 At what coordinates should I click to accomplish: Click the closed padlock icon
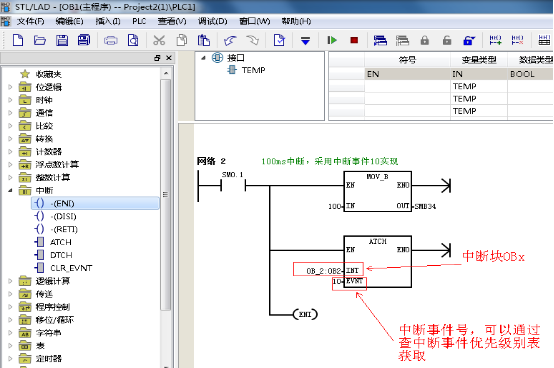[425, 40]
